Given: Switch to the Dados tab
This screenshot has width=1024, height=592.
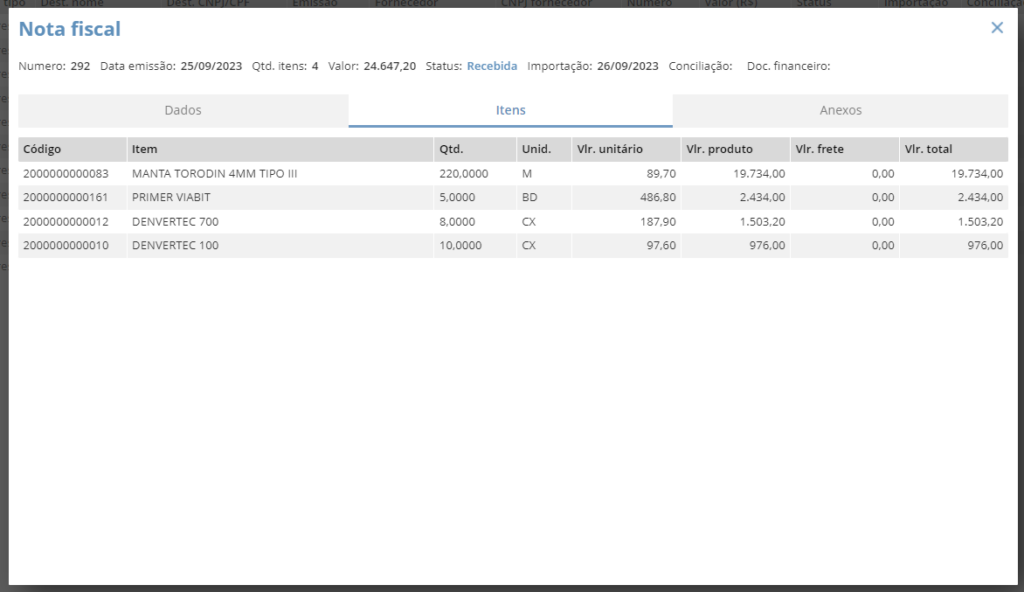Looking at the screenshot, I should [x=183, y=110].
